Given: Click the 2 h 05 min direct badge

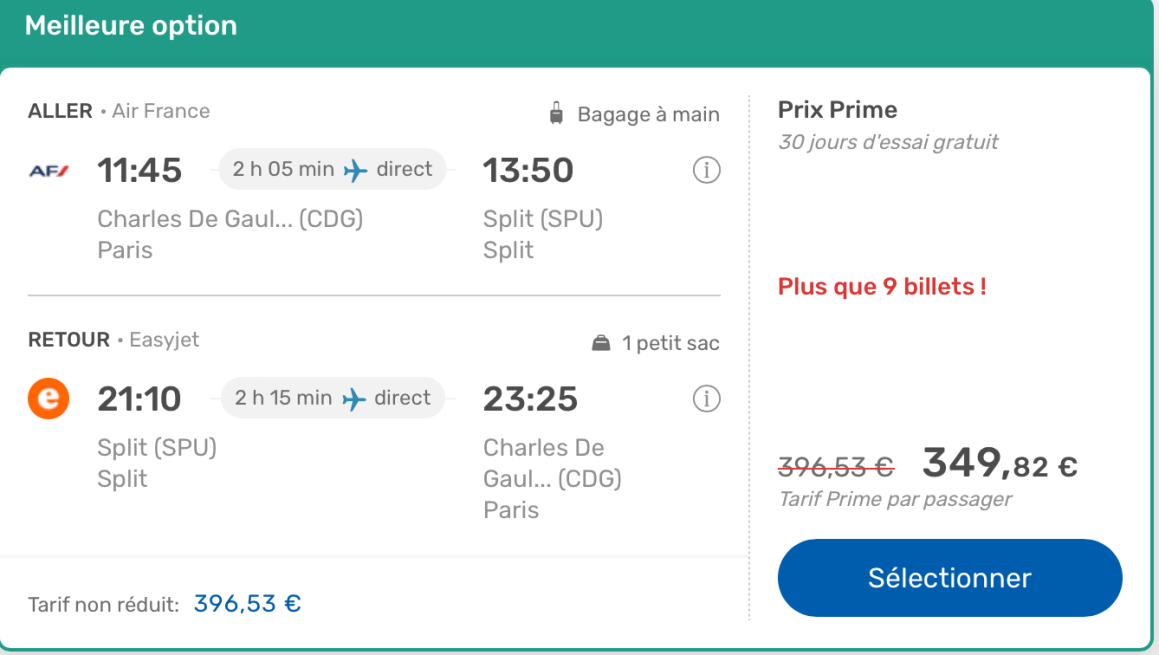Looking at the screenshot, I should tap(332, 170).
